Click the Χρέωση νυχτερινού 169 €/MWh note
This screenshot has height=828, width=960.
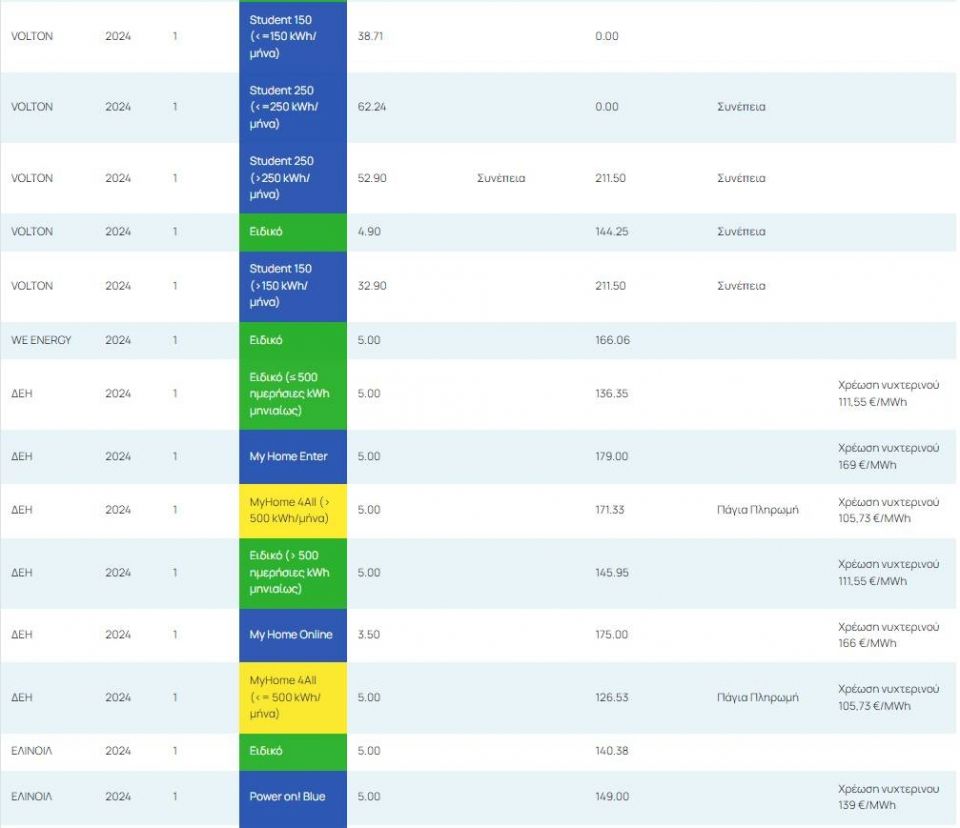888,457
